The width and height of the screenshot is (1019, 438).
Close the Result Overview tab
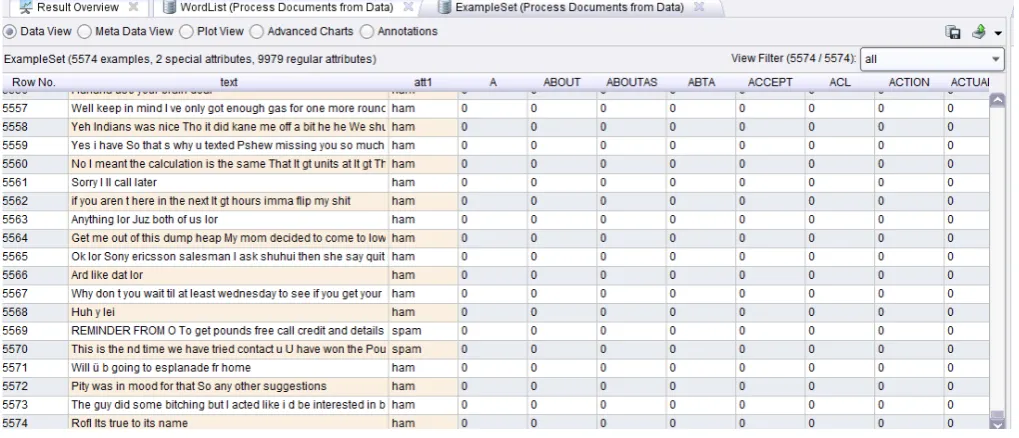coord(133,7)
